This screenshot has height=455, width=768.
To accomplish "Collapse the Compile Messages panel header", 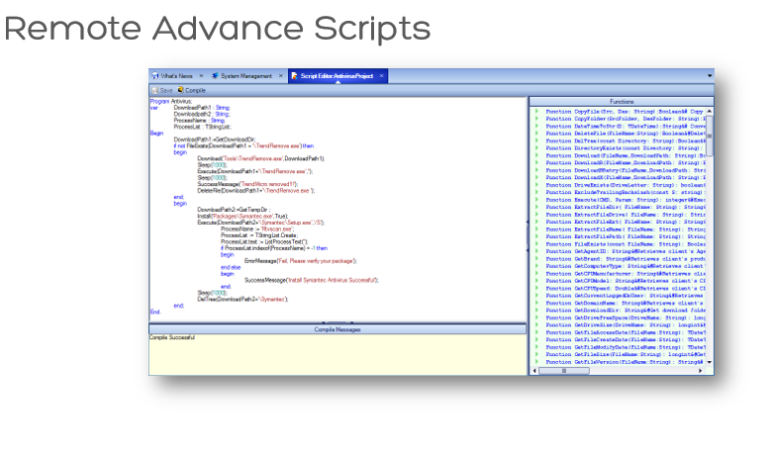I will pos(339,328).
